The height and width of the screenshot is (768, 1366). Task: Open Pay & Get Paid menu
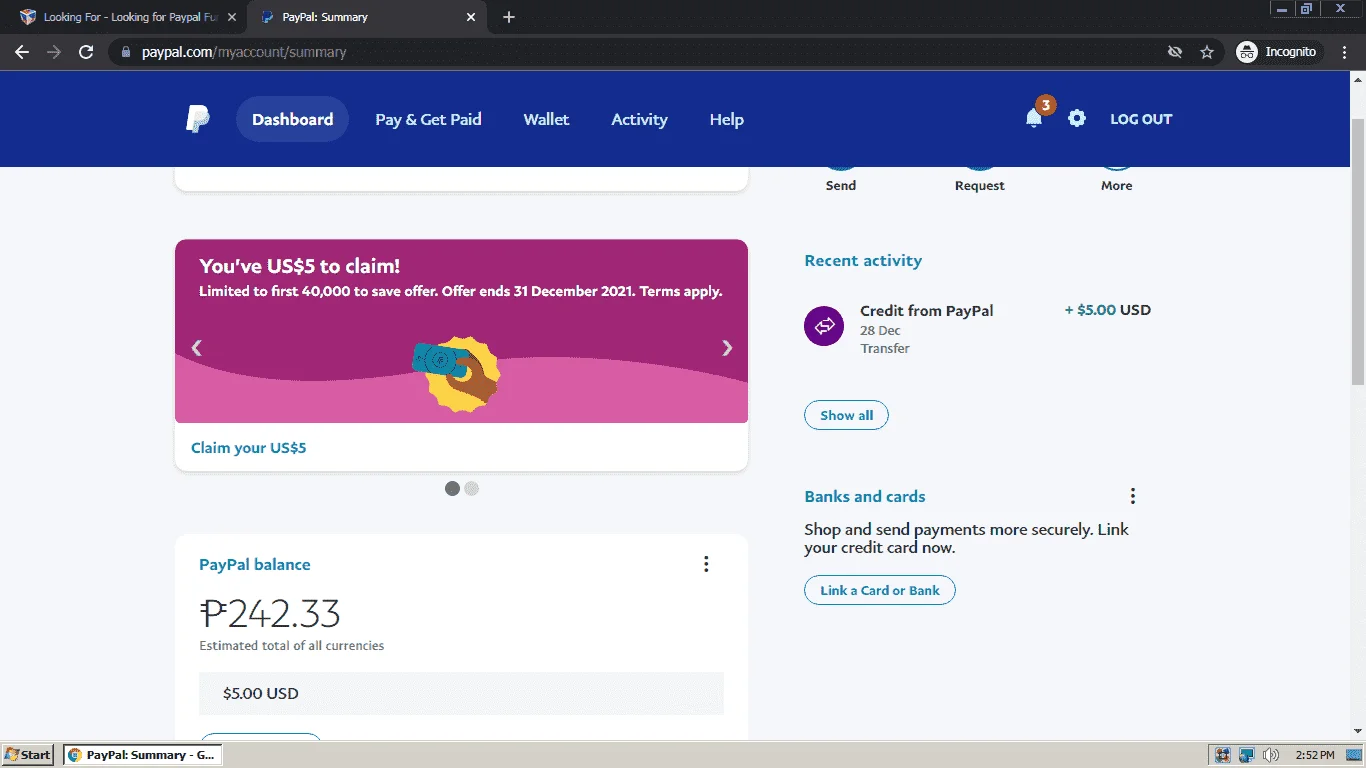428,119
